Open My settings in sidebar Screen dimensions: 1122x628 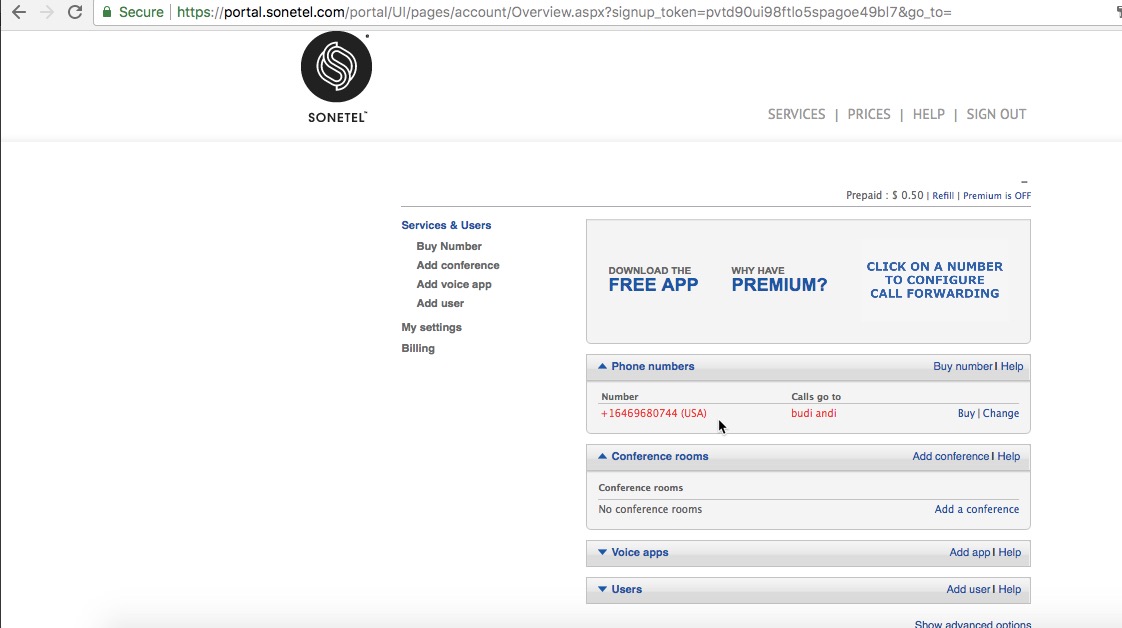tap(431, 328)
